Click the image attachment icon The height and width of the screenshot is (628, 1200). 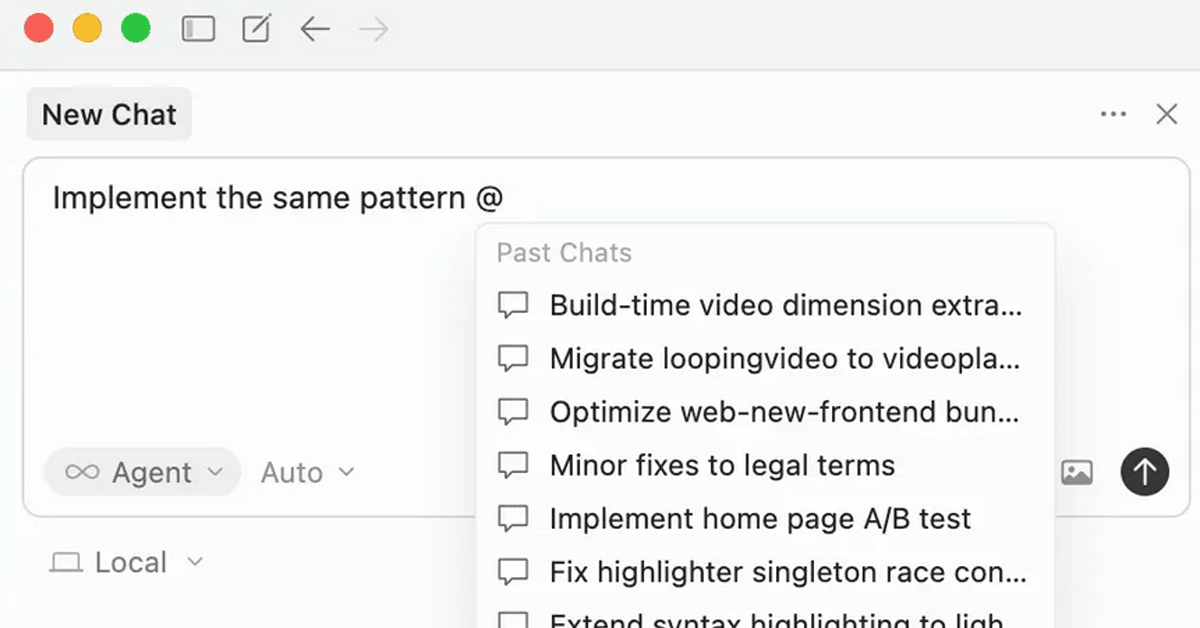point(1077,472)
